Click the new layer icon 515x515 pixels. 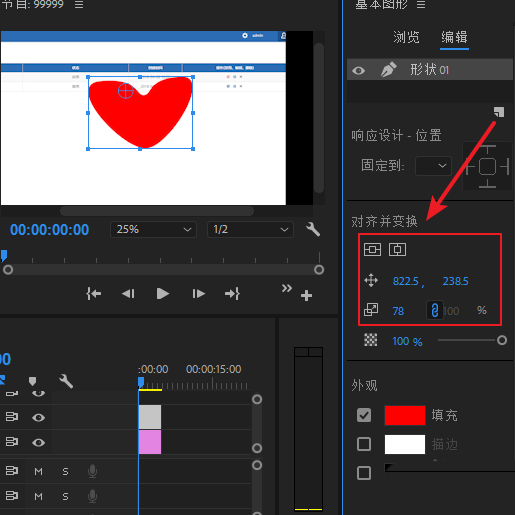pos(499,112)
